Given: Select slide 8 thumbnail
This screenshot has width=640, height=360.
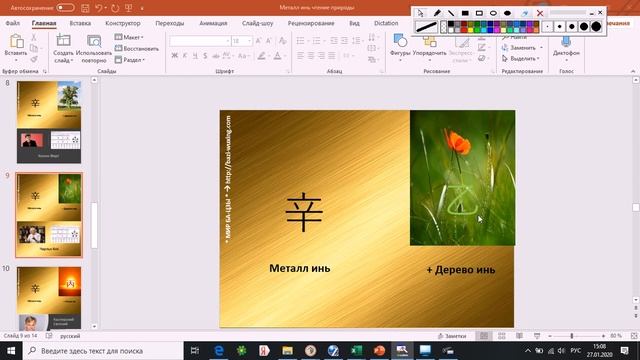Looking at the screenshot, I should tap(49, 122).
